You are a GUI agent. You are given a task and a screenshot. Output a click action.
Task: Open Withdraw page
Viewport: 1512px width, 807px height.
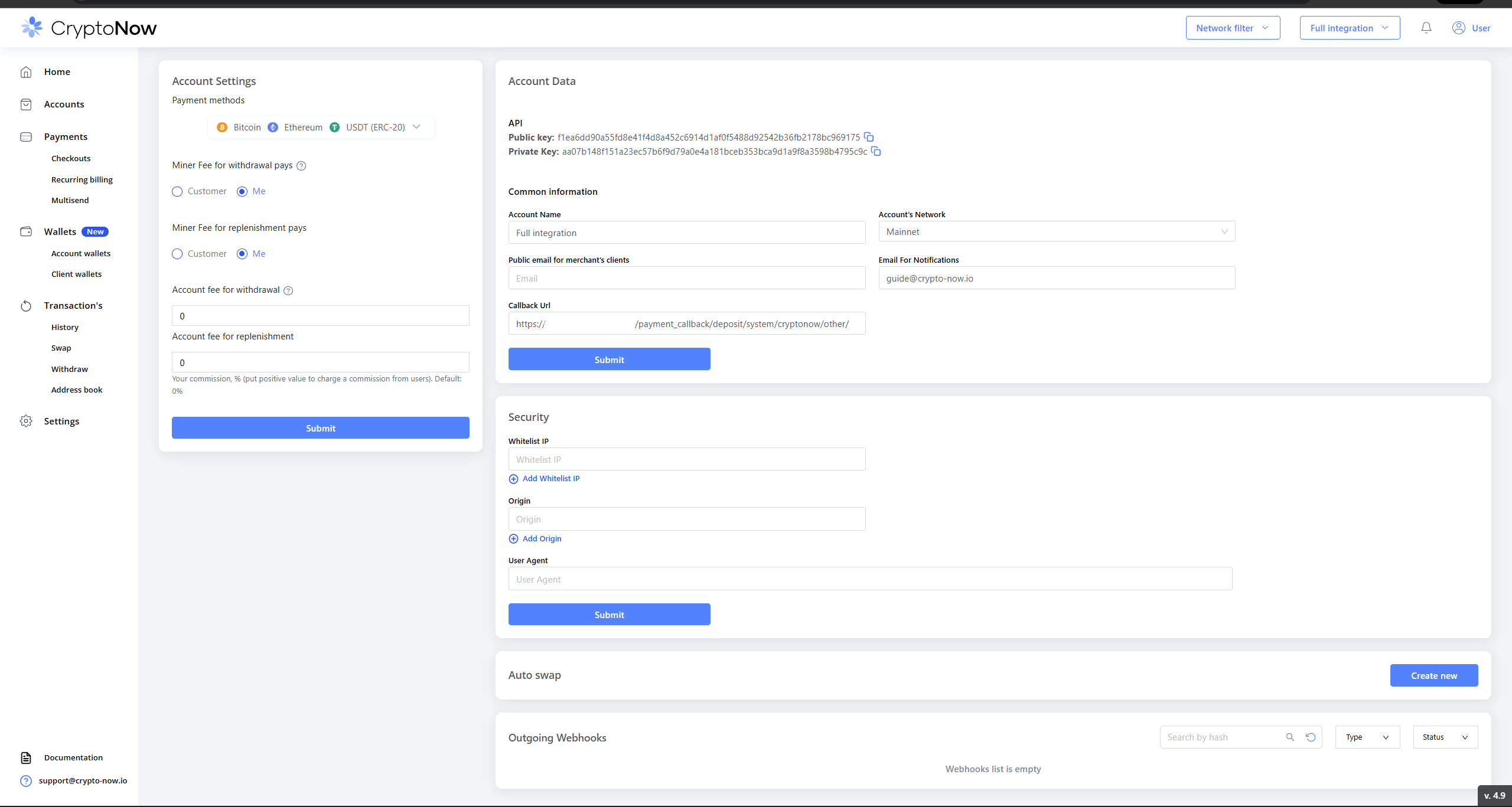coord(69,369)
